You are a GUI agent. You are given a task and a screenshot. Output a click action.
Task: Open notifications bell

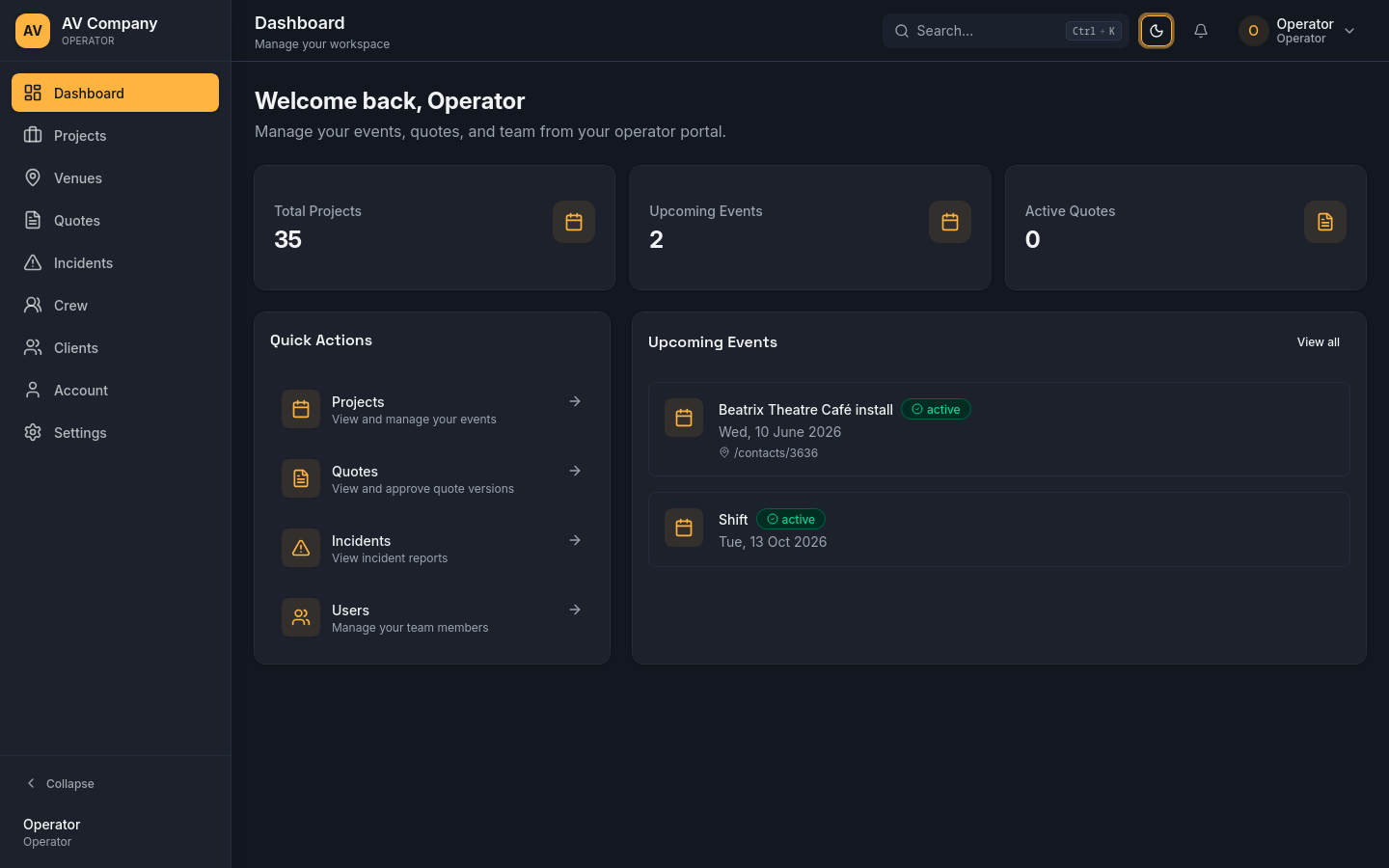(x=1201, y=31)
